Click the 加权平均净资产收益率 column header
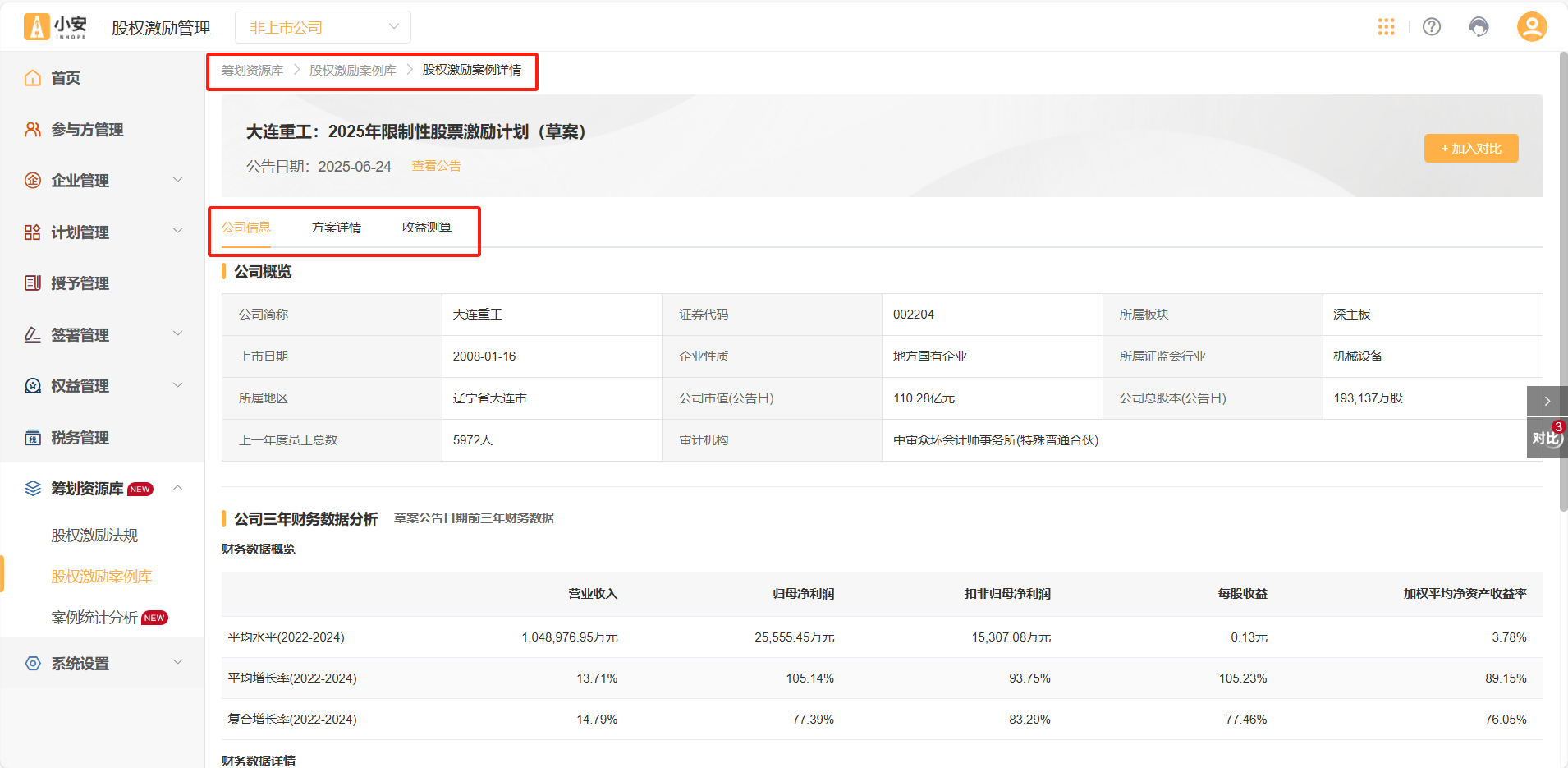The image size is (1568, 768). pyautogui.click(x=1465, y=594)
